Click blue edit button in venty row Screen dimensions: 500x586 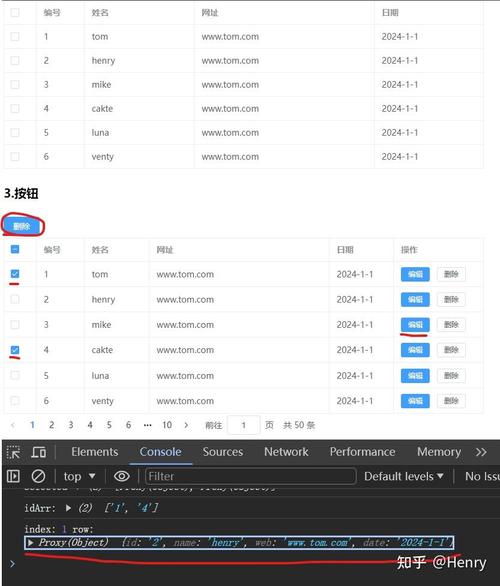[415, 401]
